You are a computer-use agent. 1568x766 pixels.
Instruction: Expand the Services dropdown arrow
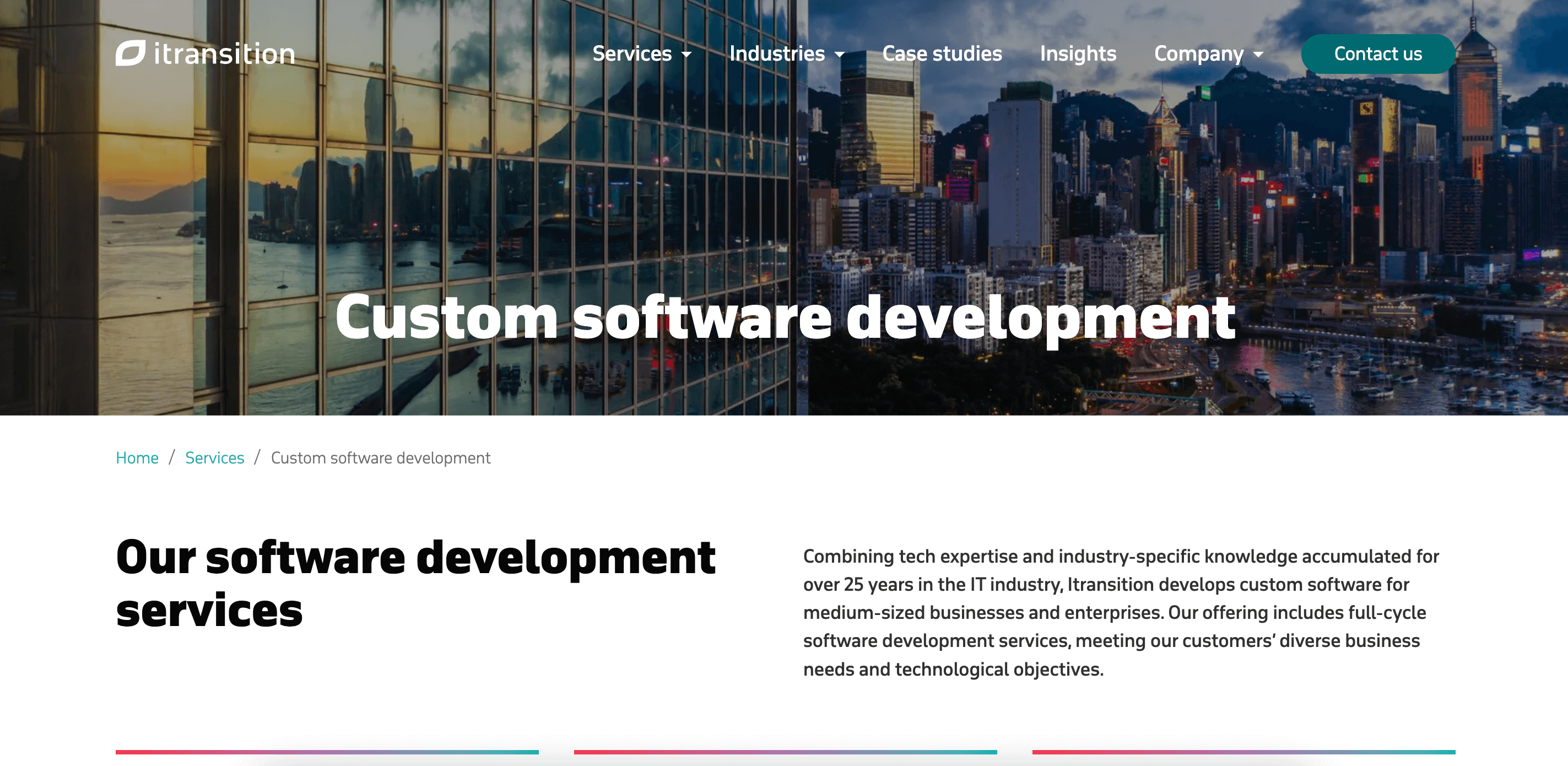(x=686, y=55)
